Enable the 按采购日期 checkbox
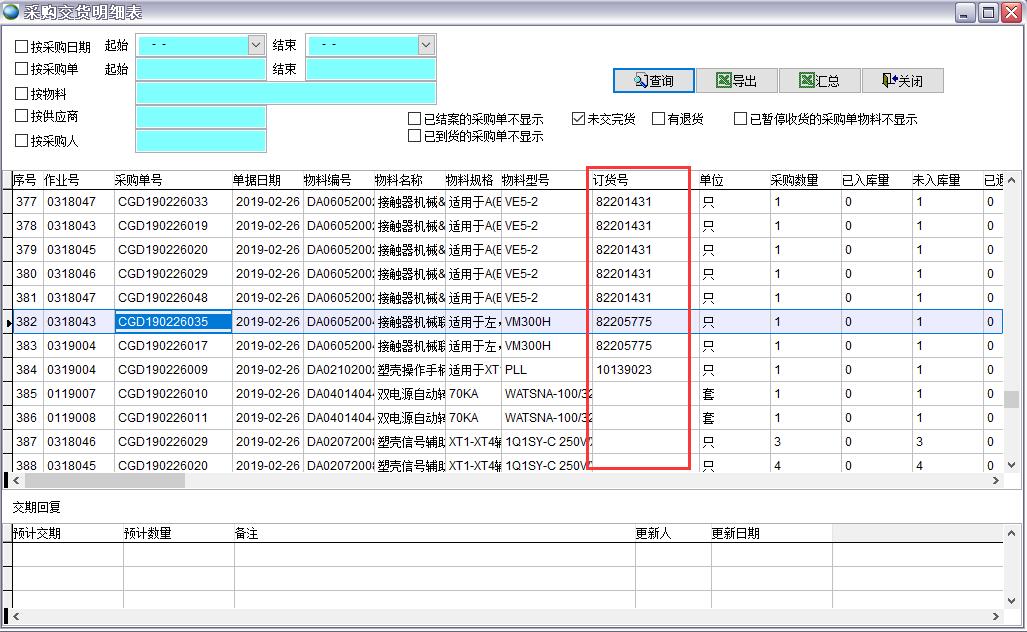1027x632 pixels. click(22, 46)
